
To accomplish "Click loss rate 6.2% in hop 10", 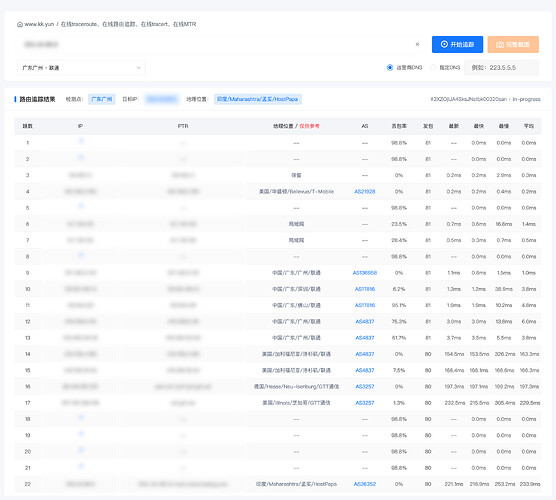I will click(x=399, y=289).
